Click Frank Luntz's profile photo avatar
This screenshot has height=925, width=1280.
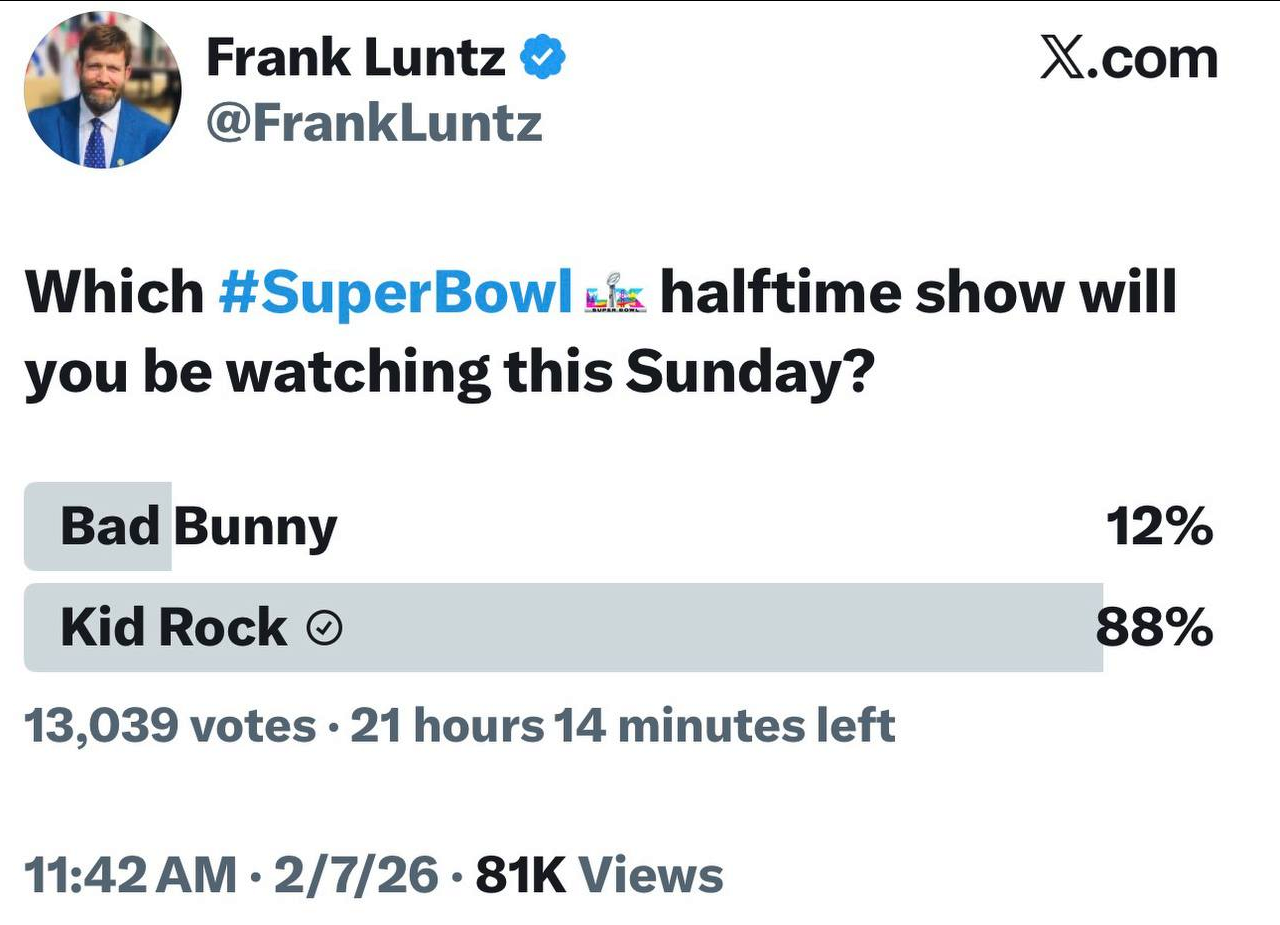(103, 90)
